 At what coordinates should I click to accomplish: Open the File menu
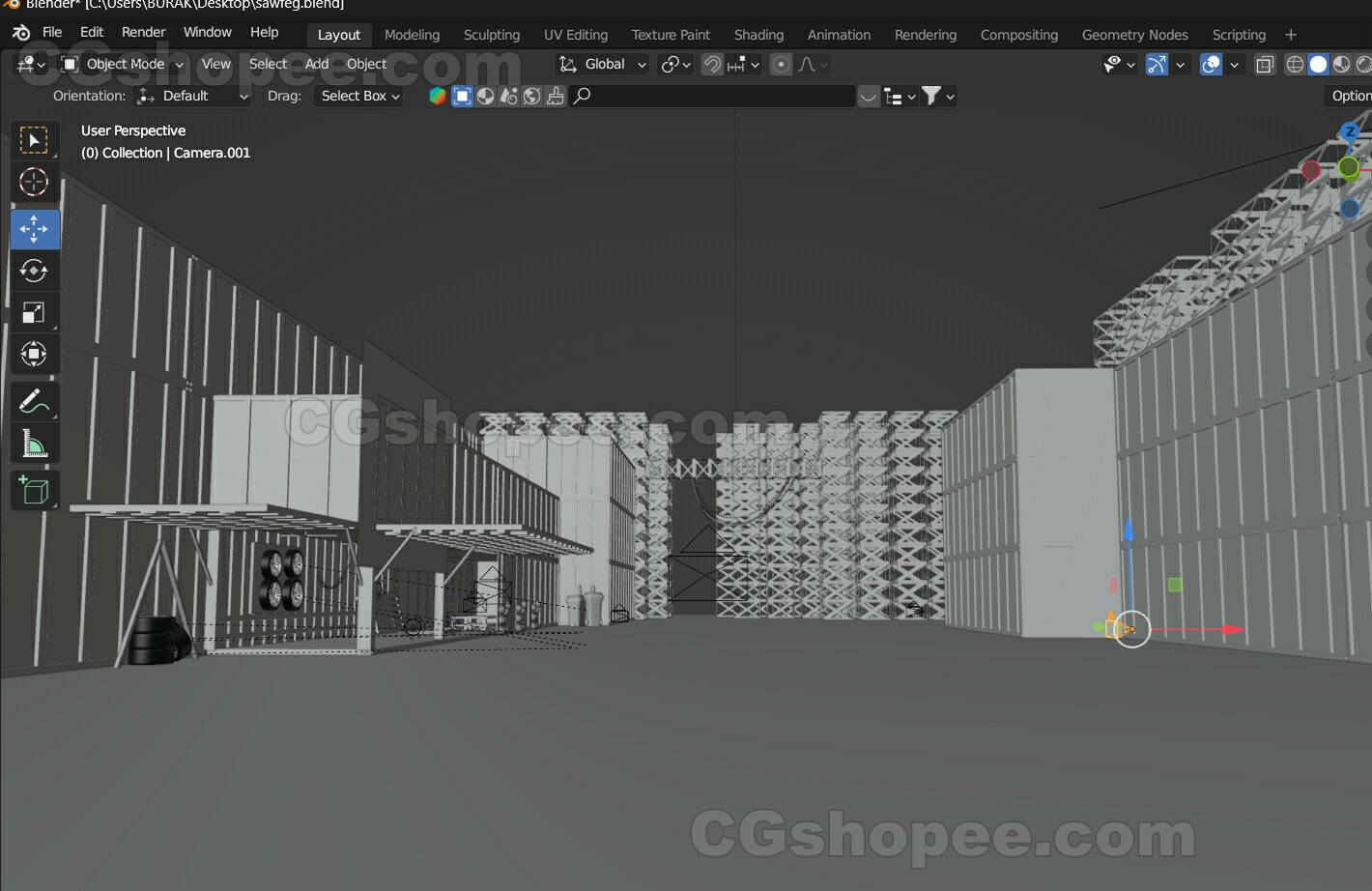click(52, 32)
